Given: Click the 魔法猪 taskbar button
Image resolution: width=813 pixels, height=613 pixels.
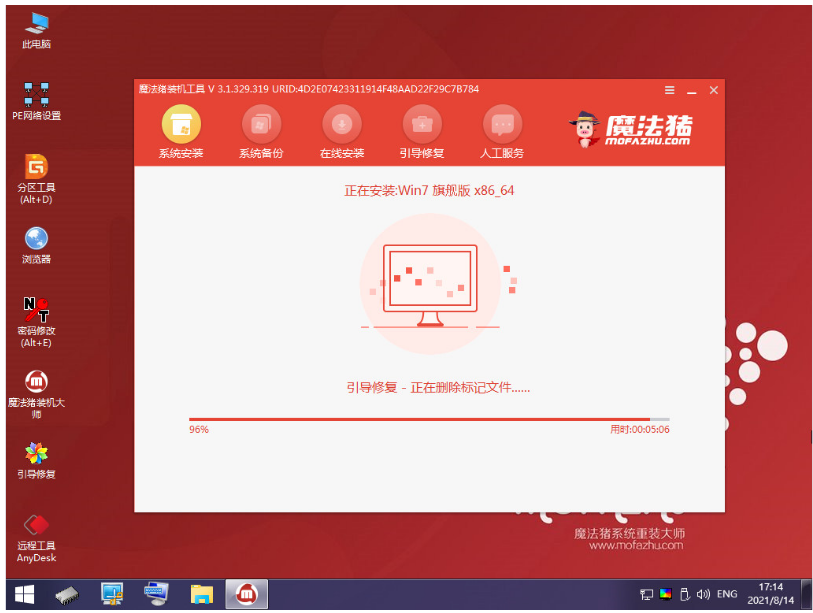Looking at the screenshot, I should click(x=247, y=594).
